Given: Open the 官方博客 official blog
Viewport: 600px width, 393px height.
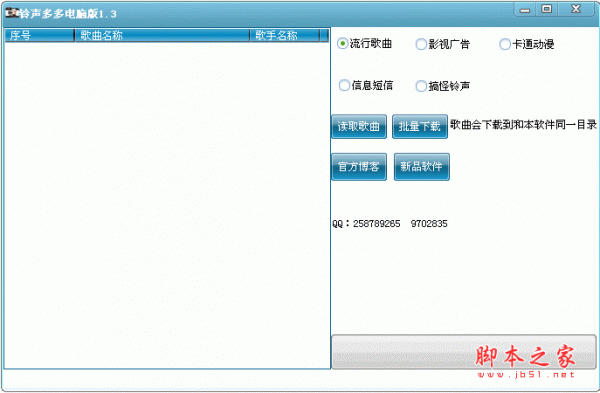Looking at the screenshot, I should click(x=359, y=167).
